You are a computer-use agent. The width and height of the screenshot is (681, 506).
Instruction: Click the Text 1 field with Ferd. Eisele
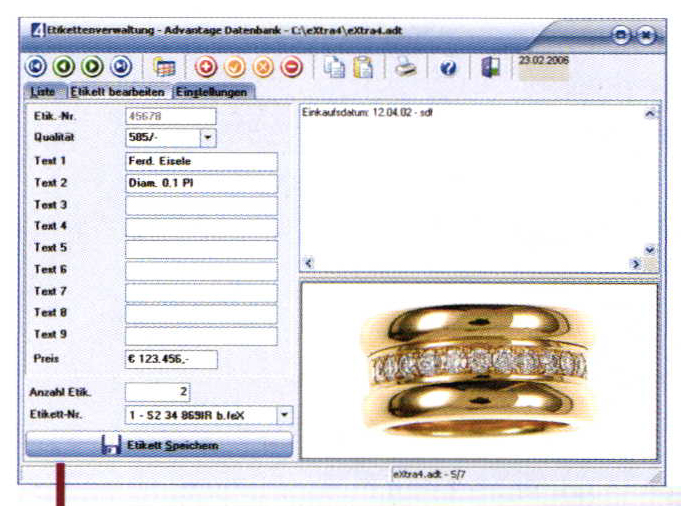click(201, 162)
